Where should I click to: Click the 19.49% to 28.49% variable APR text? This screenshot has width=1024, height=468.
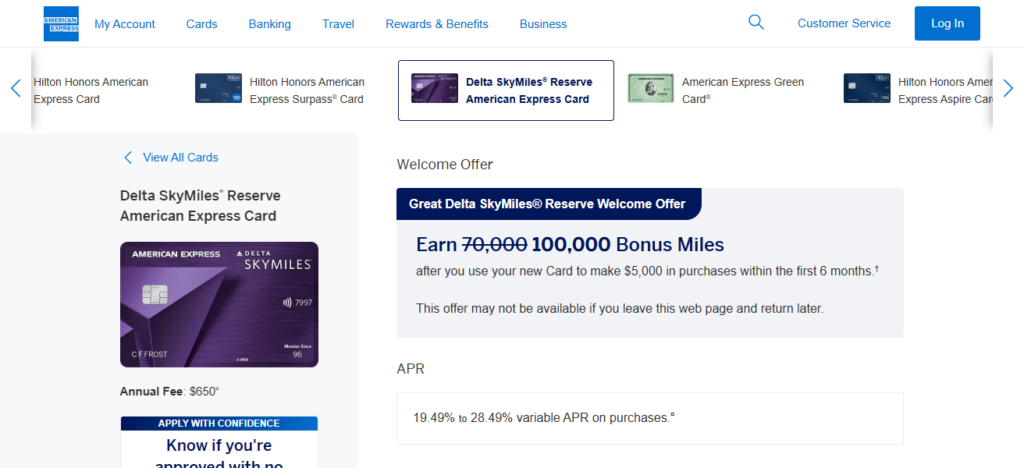(544, 418)
